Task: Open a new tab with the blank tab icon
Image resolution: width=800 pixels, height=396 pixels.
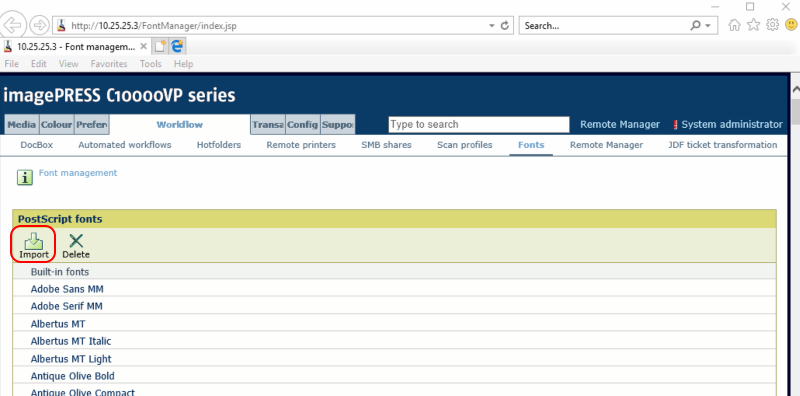Action: (x=161, y=46)
